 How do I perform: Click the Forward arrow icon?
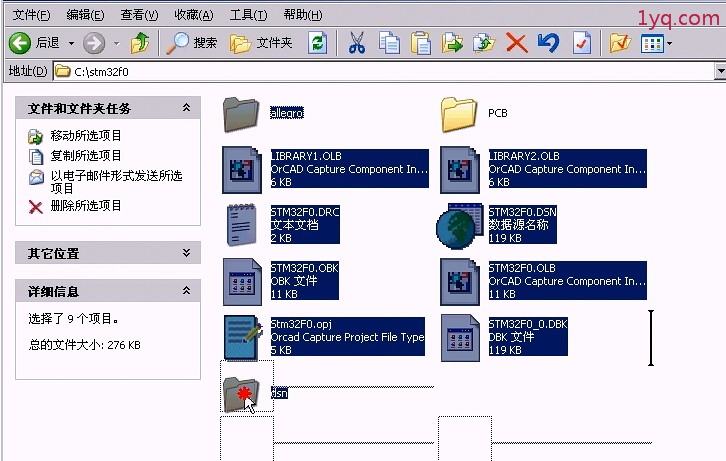(94, 44)
